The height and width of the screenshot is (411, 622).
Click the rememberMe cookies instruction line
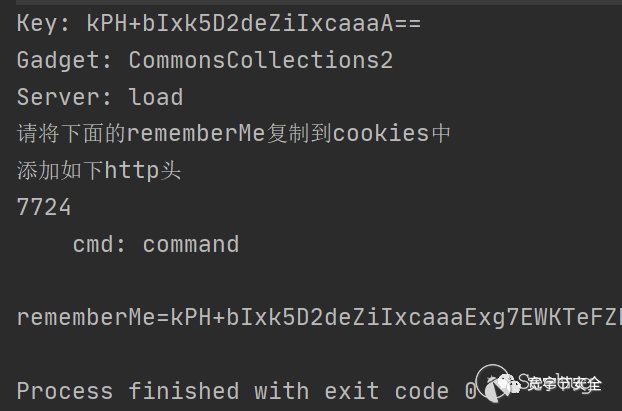[234, 133]
